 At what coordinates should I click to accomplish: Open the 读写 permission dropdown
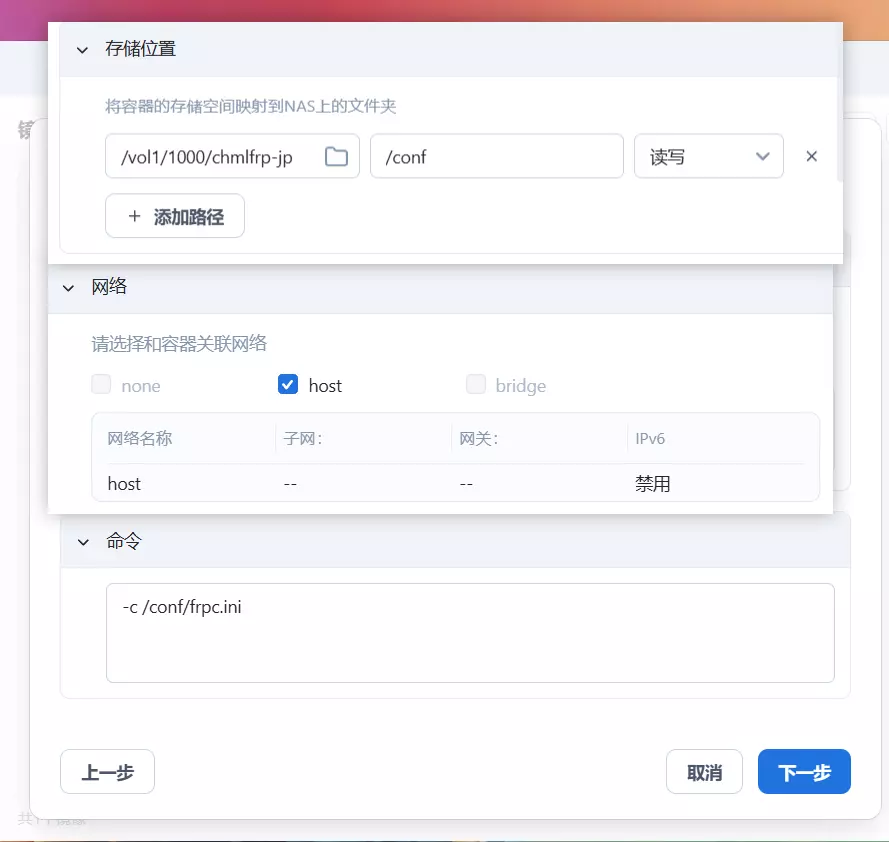tap(709, 156)
